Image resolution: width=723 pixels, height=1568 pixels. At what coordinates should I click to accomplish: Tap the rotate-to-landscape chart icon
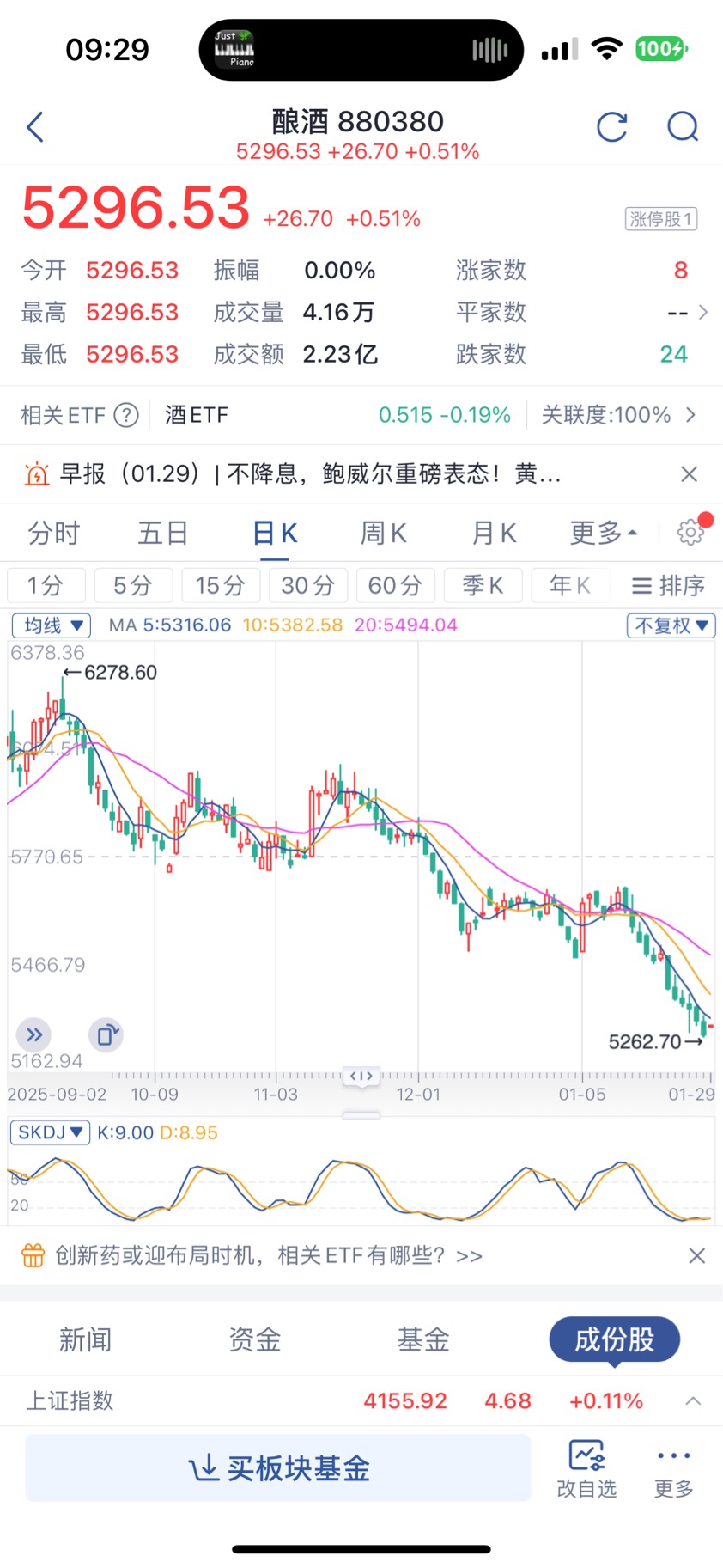coord(106,1034)
